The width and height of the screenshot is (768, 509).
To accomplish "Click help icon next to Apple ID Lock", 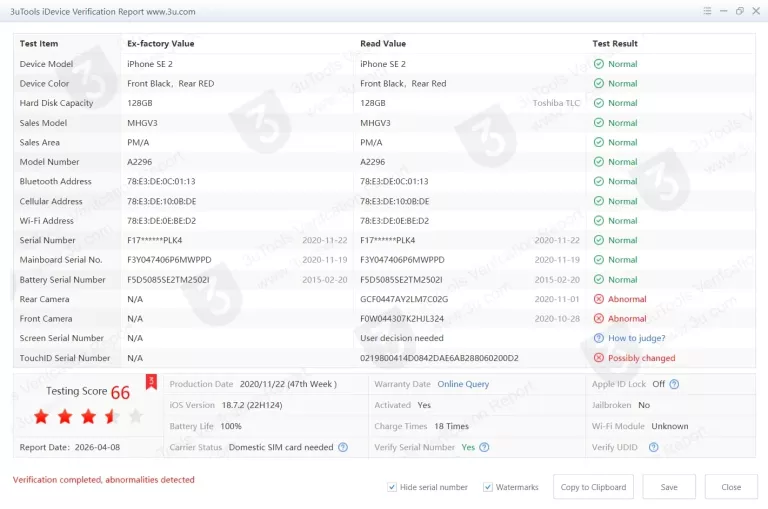I will coord(674,384).
